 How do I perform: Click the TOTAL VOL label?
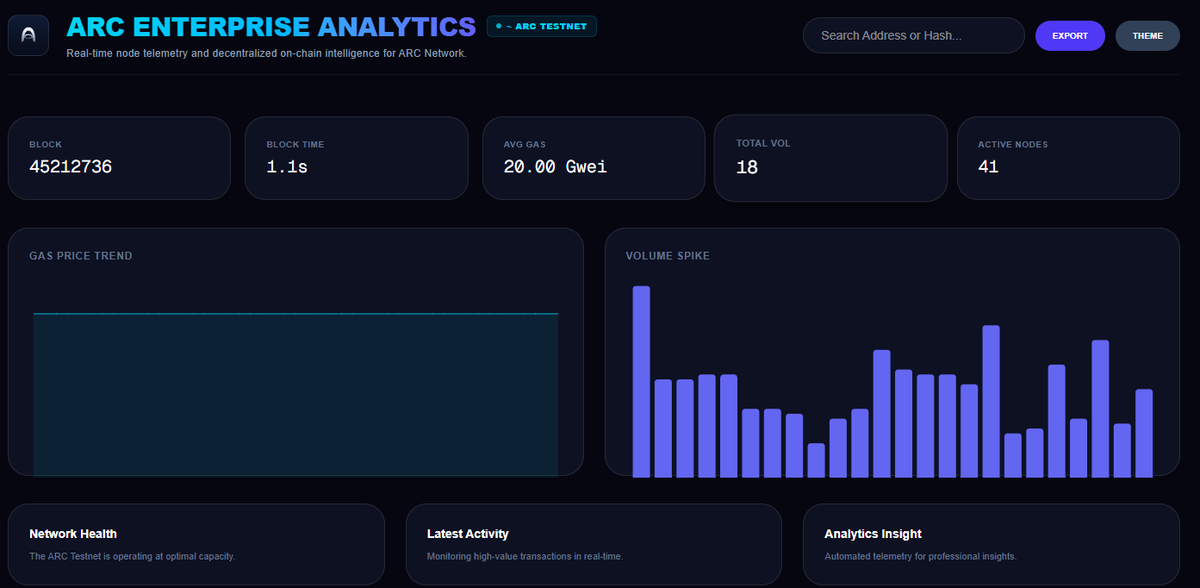(x=763, y=143)
